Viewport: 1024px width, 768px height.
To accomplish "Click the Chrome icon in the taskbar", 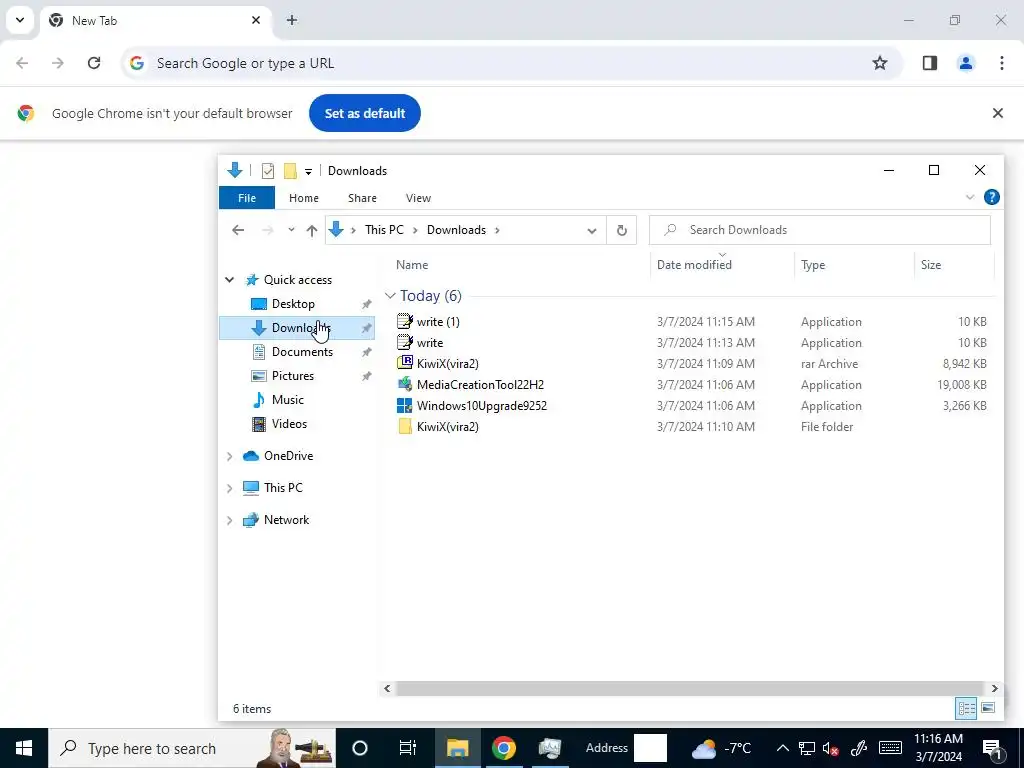I will pos(504,748).
